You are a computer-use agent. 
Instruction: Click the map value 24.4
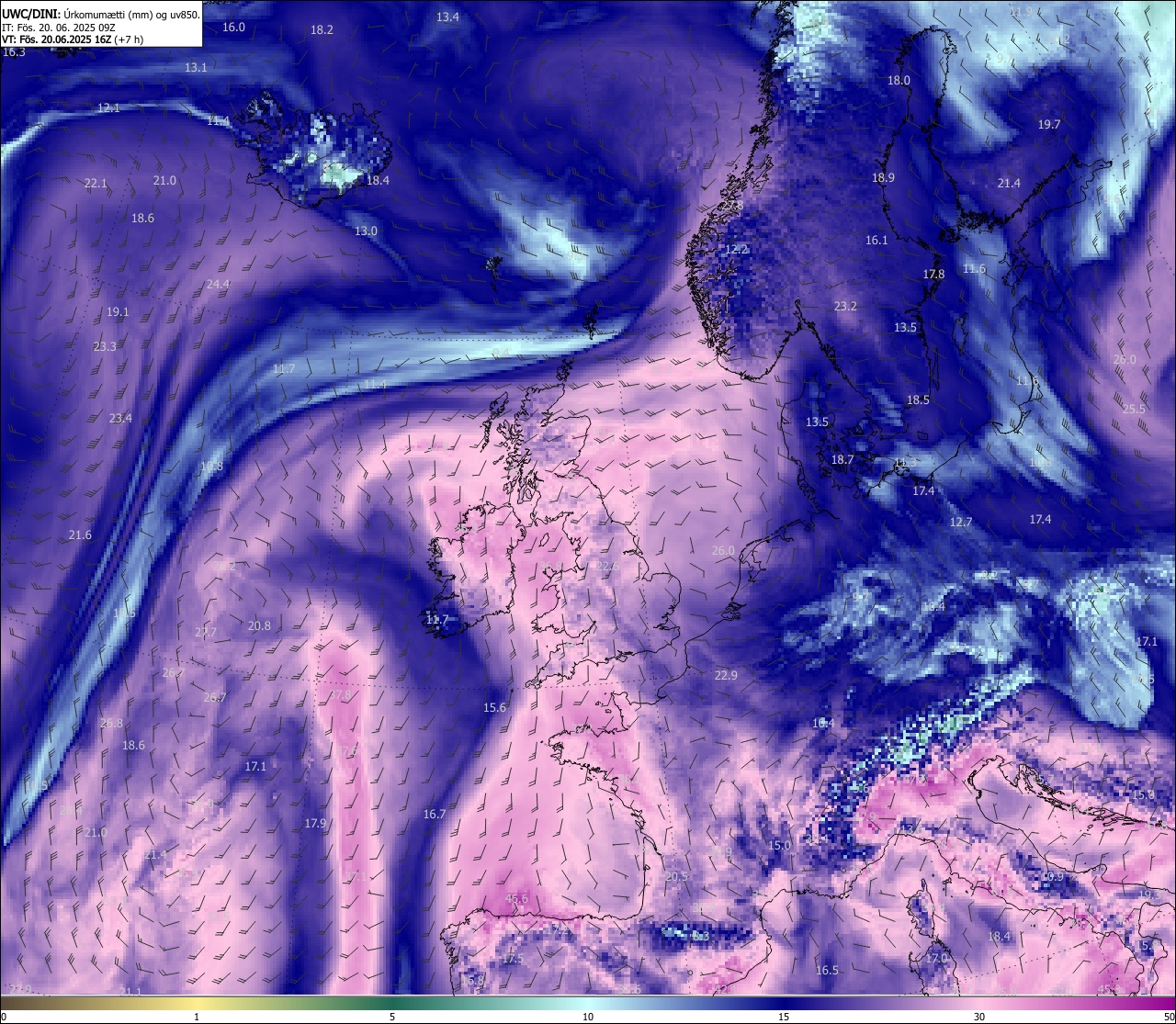[218, 285]
